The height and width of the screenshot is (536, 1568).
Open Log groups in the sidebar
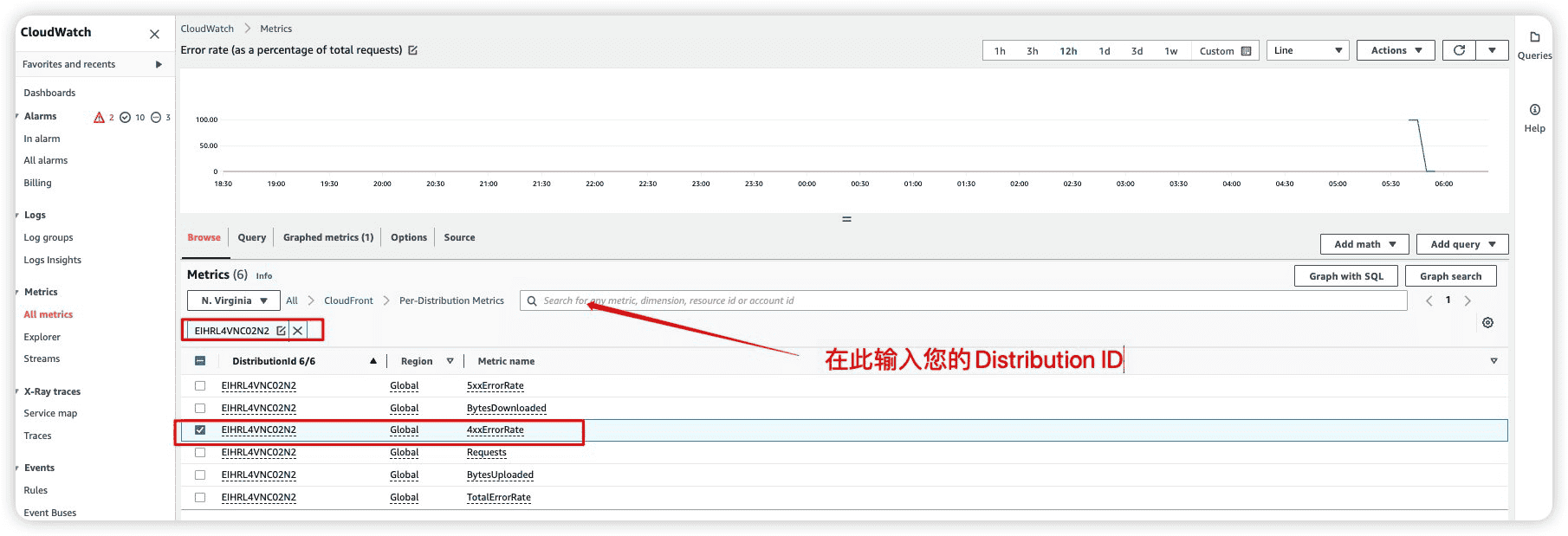click(x=49, y=237)
